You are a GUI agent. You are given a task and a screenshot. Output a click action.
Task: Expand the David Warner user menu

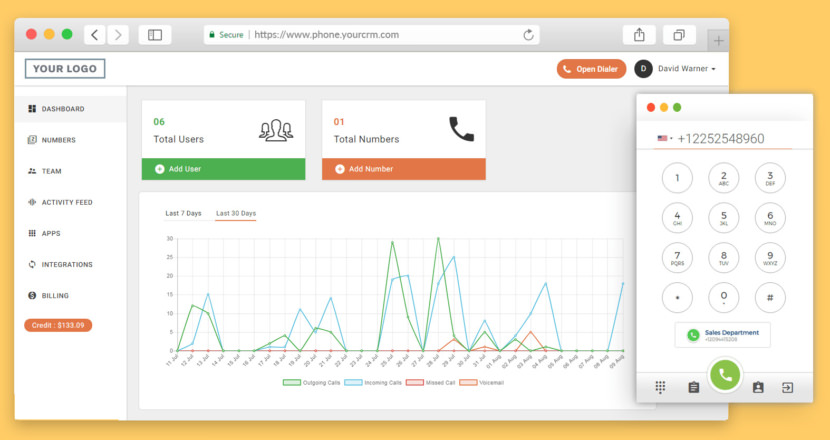675,69
